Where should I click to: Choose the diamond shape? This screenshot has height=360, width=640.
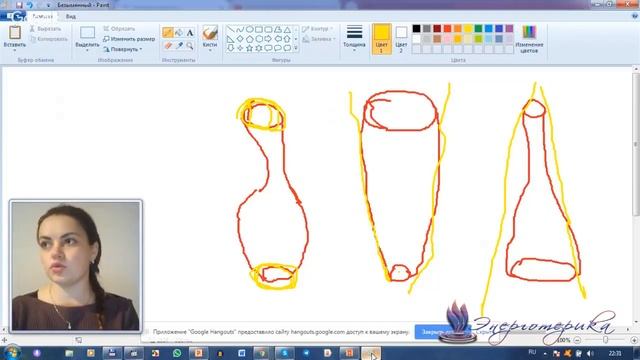[x=240, y=39]
